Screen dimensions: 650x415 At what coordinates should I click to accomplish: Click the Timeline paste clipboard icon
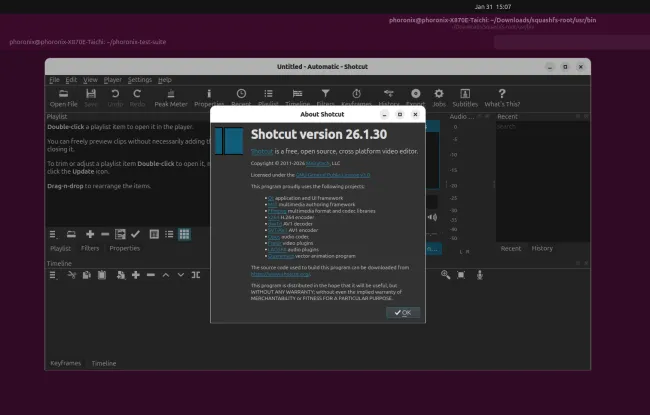pos(102,275)
